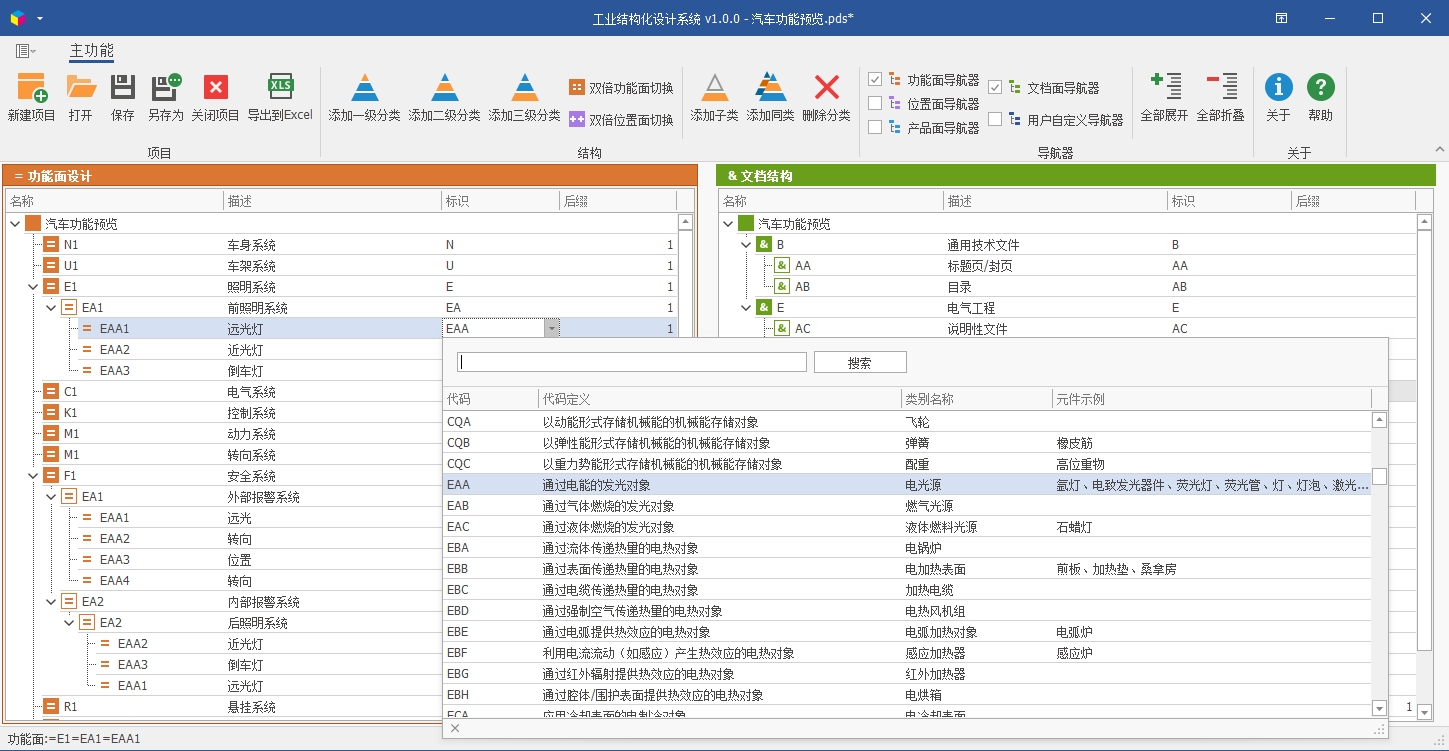Click the 添加子类 add subclass icon
Screen dimensions: 1449x751
(x=714, y=89)
